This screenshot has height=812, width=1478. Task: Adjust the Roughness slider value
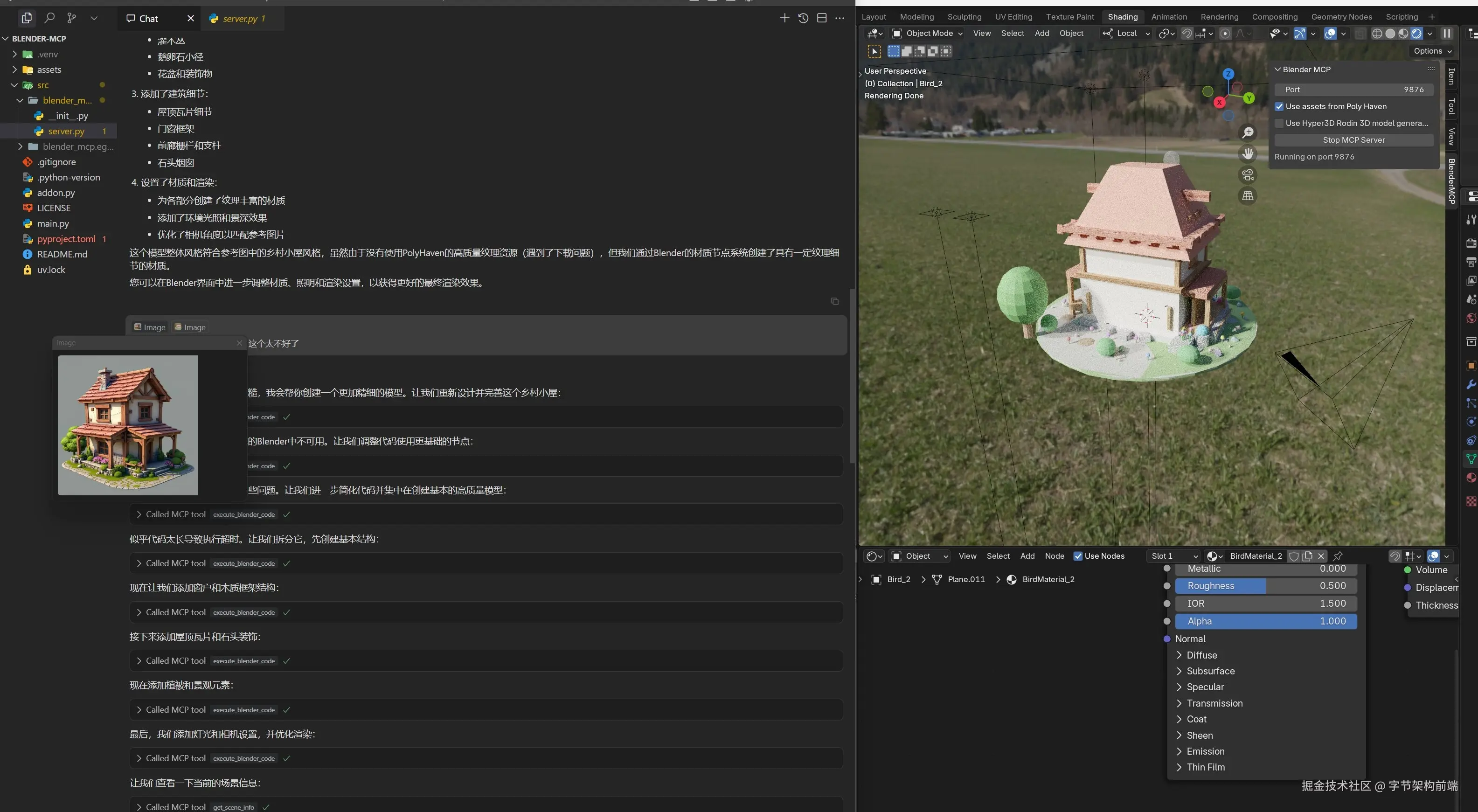pyautogui.click(x=1265, y=586)
